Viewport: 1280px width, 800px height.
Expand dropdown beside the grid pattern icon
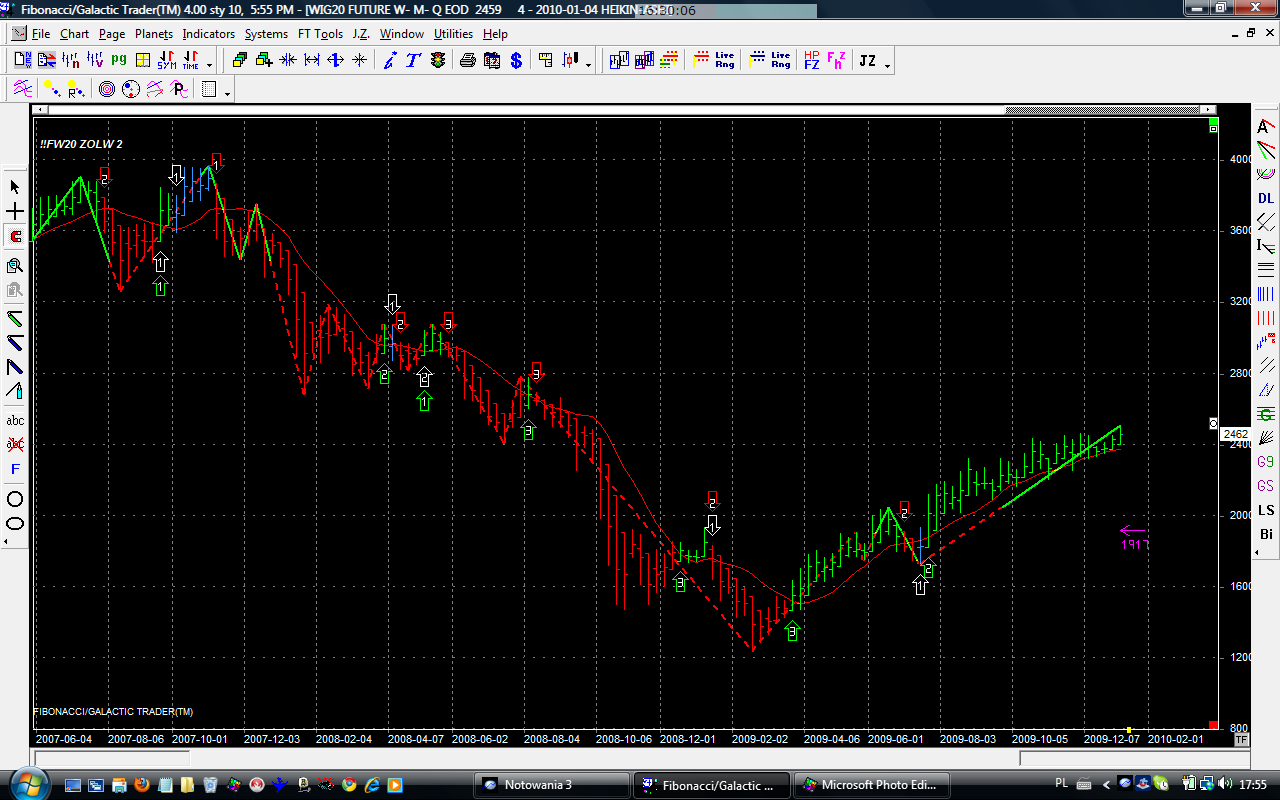pos(228,93)
